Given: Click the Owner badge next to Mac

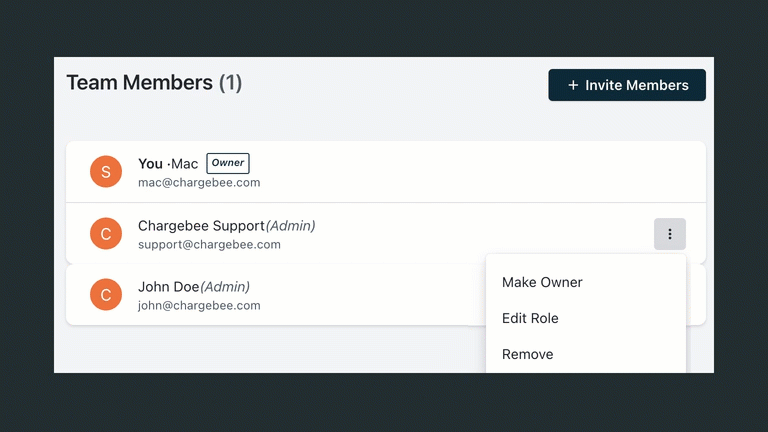Looking at the screenshot, I should (228, 163).
